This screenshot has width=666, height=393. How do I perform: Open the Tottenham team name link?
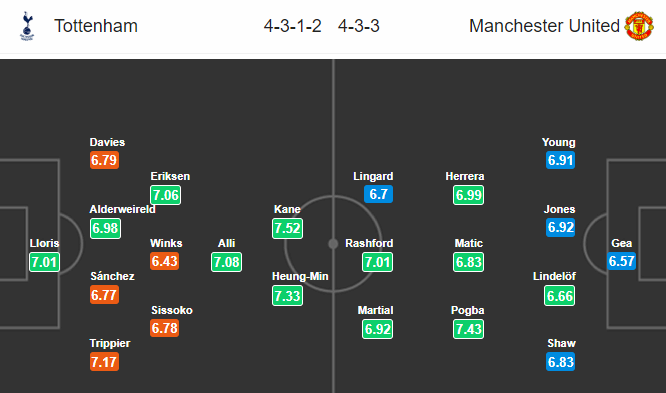(96, 26)
